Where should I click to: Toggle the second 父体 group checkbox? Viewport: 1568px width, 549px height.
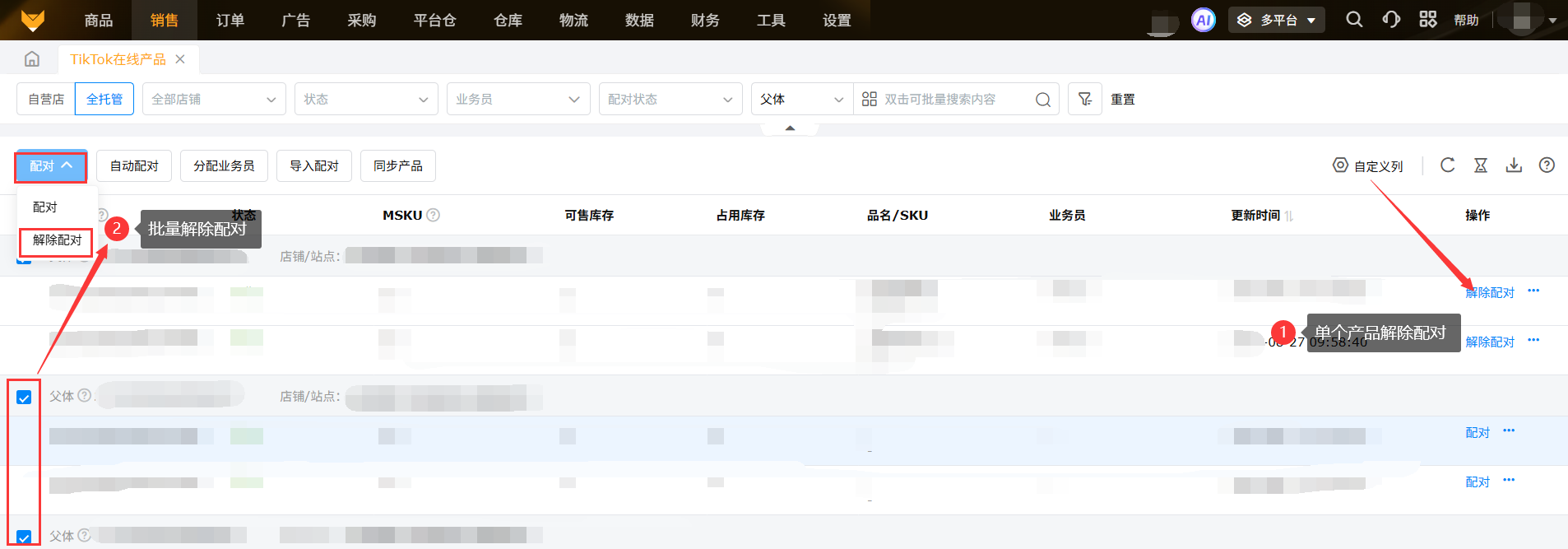pyautogui.click(x=24, y=398)
